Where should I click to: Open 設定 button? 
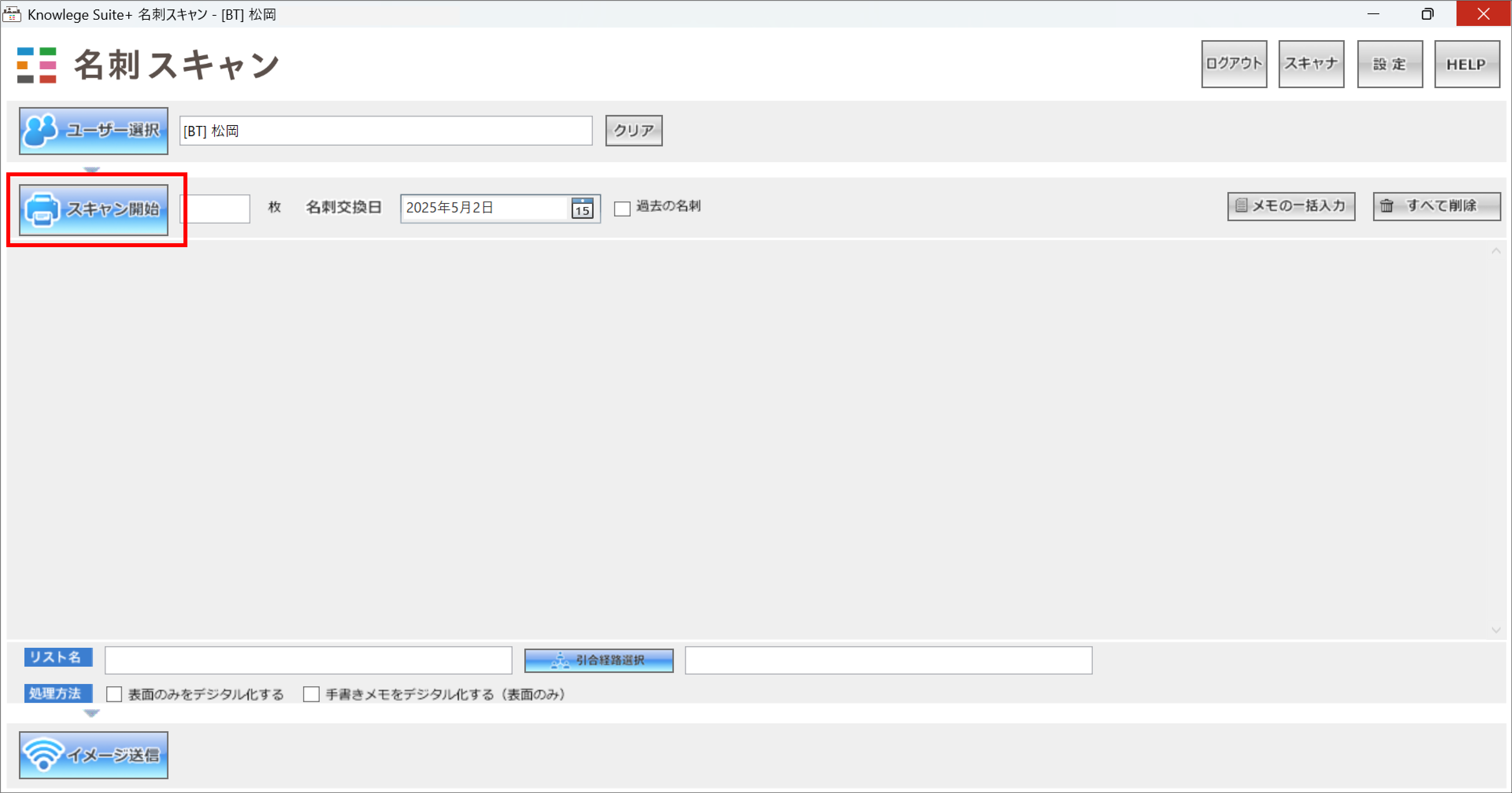(x=1390, y=64)
